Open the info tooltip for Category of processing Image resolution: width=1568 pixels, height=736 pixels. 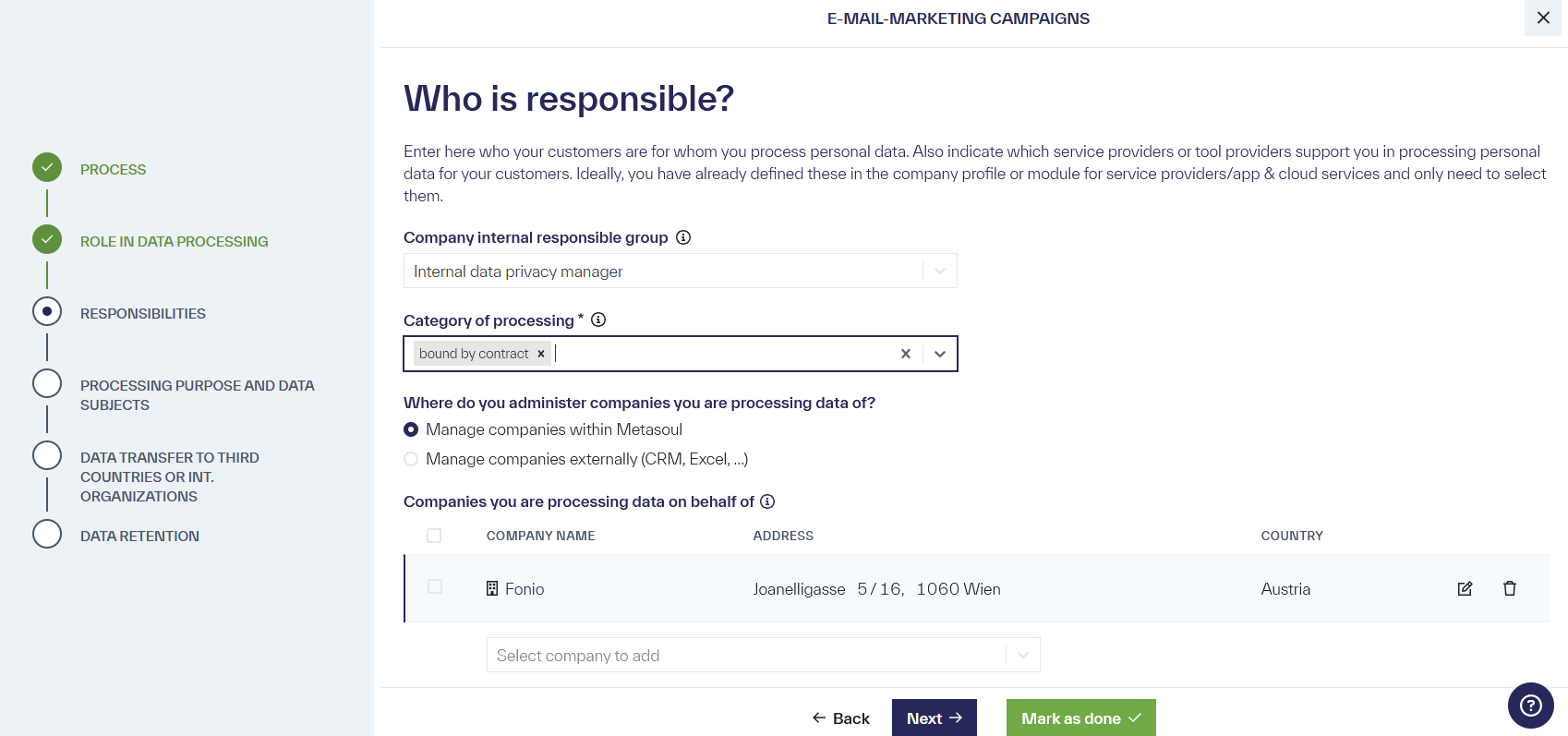[x=598, y=320]
